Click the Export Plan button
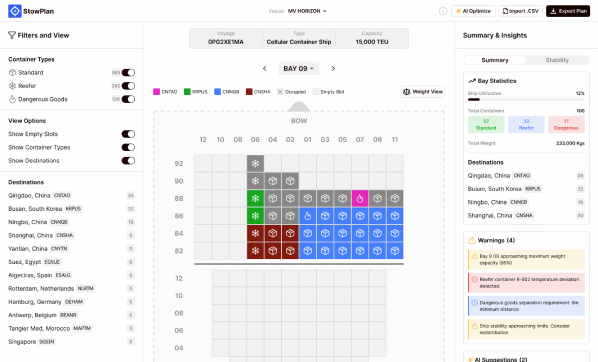Viewport: 598px width, 362px height. click(568, 11)
